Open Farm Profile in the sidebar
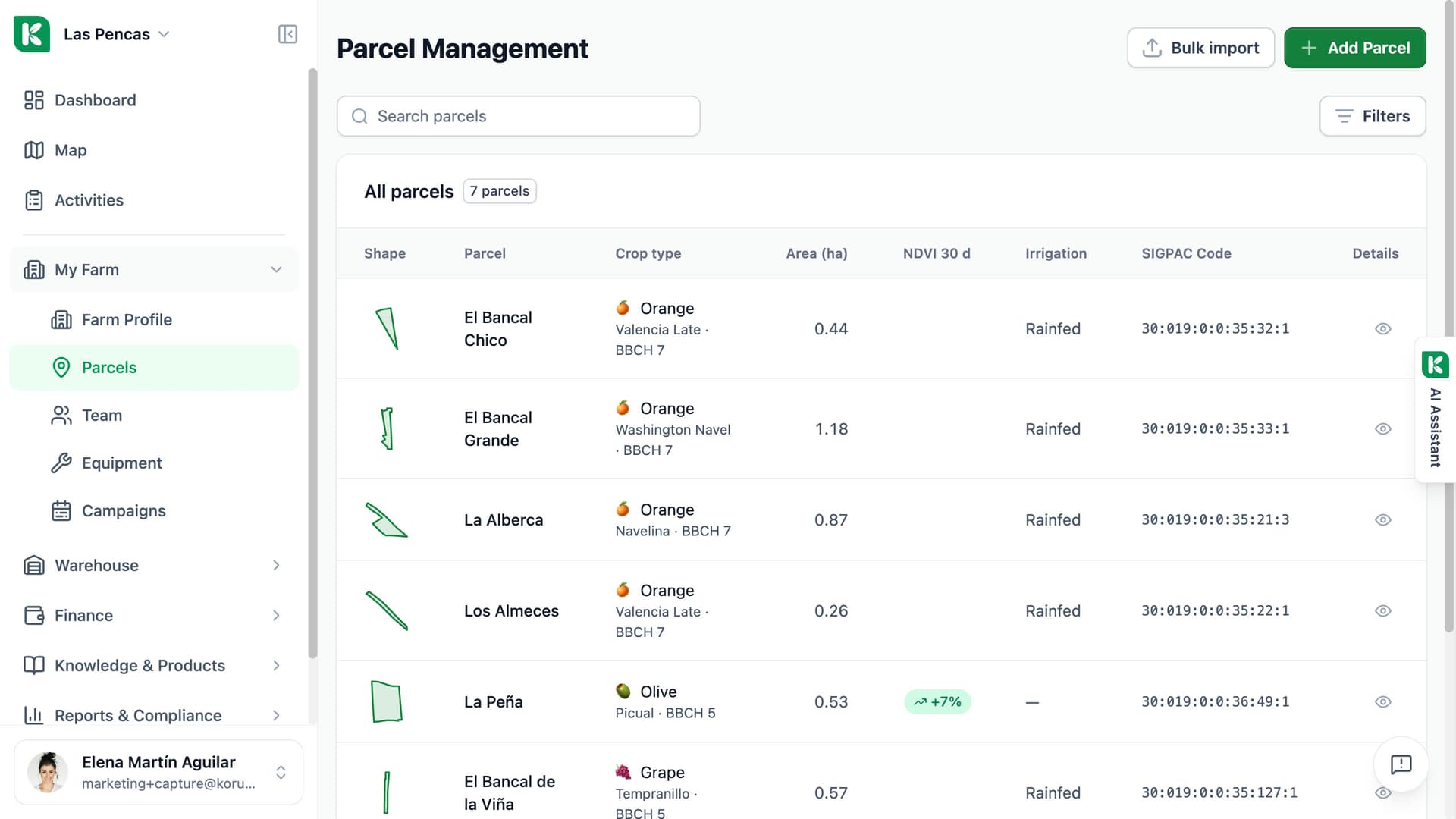Viewport: 1456px width, 819px height. click(x=154, y=320)
